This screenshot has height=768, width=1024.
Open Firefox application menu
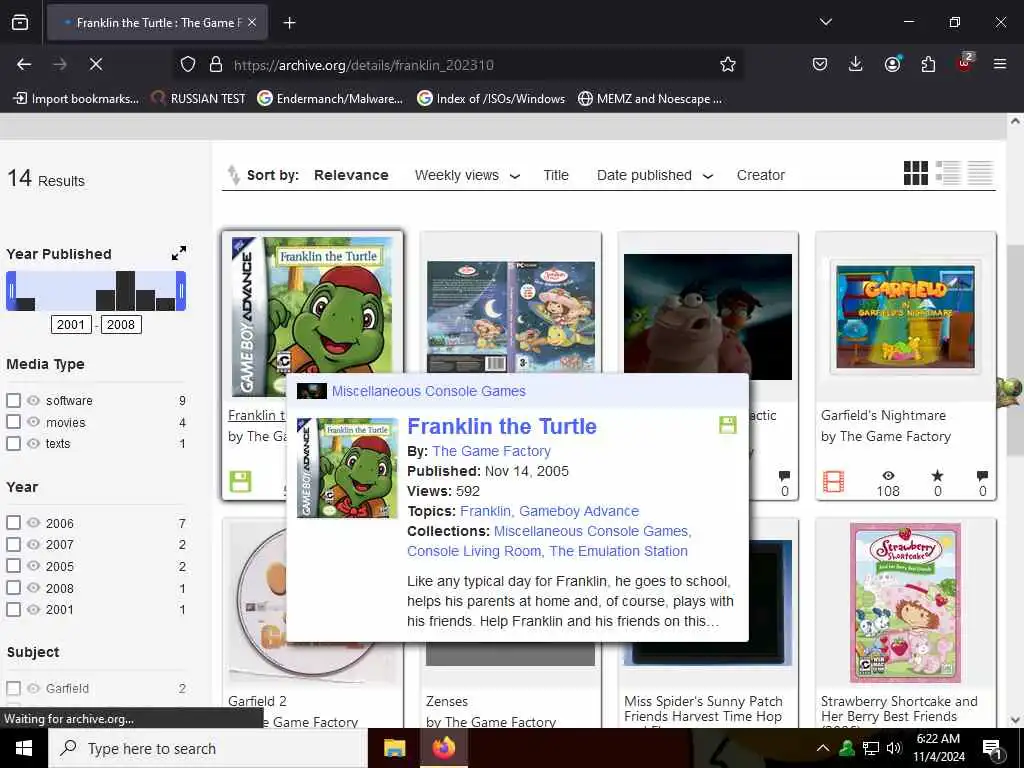pyautogui.click(x=1000, y=64)
